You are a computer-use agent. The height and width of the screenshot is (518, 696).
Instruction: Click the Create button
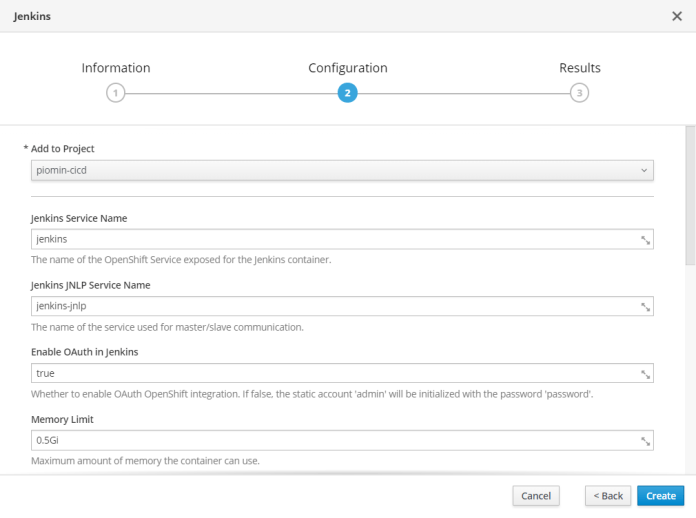660,496
